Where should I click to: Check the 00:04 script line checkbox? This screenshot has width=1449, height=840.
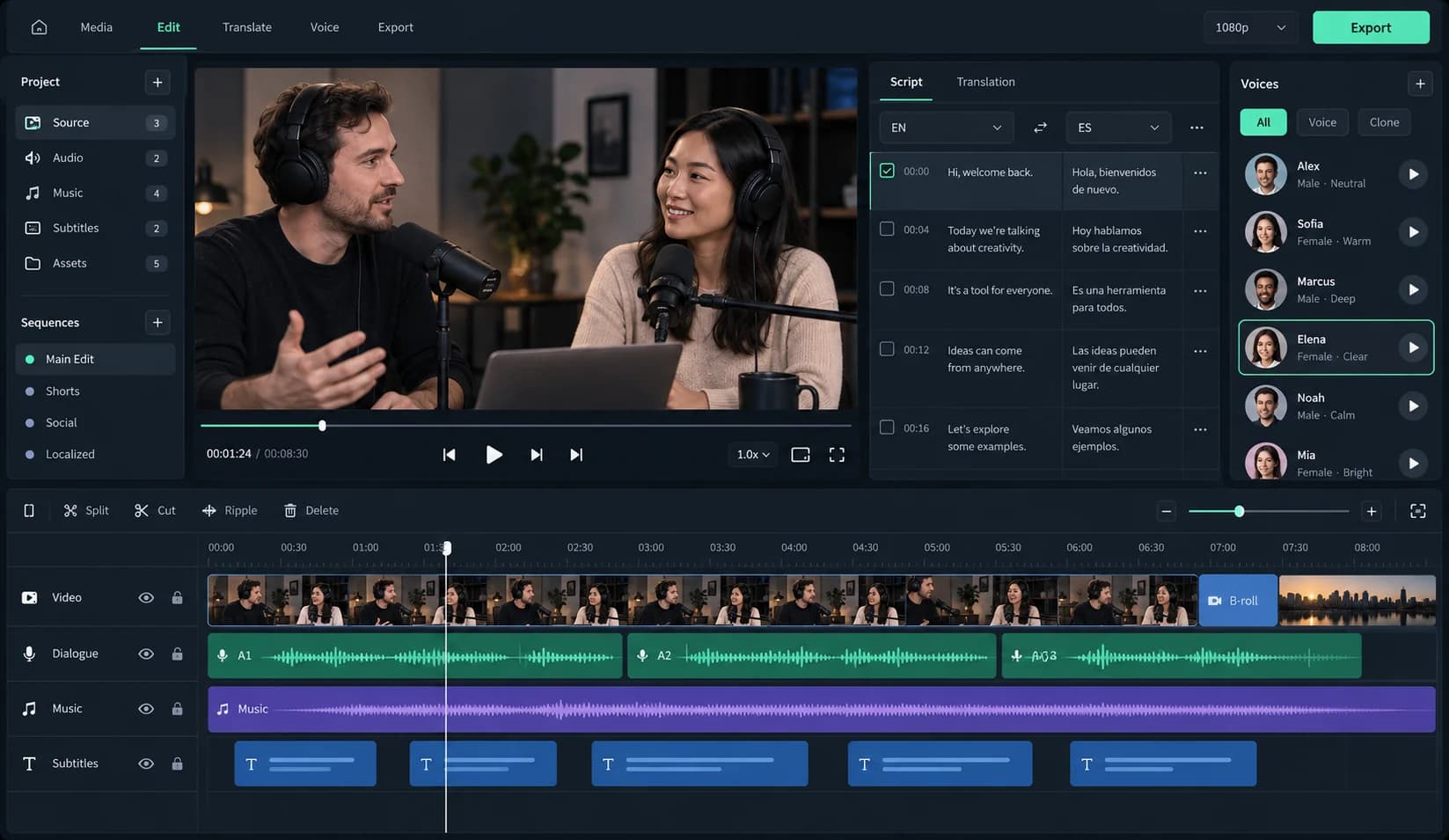pyautogui.click(x=887, y=229)
